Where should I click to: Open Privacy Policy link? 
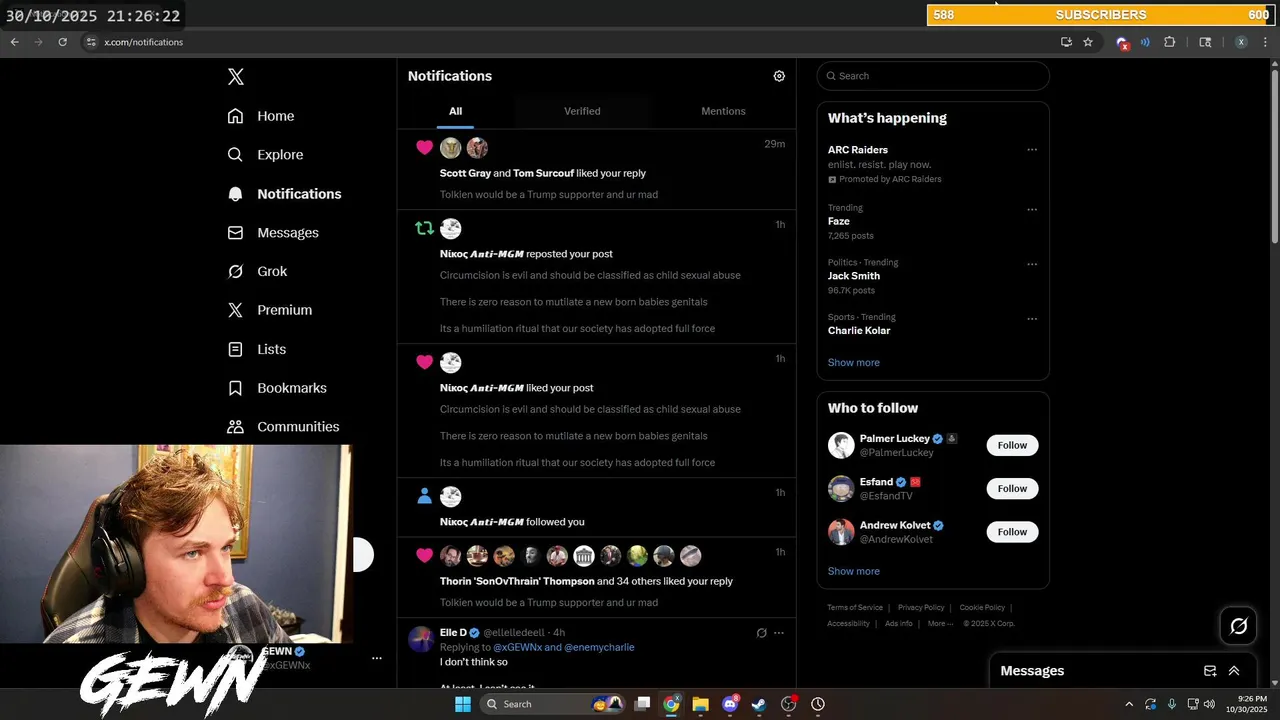coord(921,608)
